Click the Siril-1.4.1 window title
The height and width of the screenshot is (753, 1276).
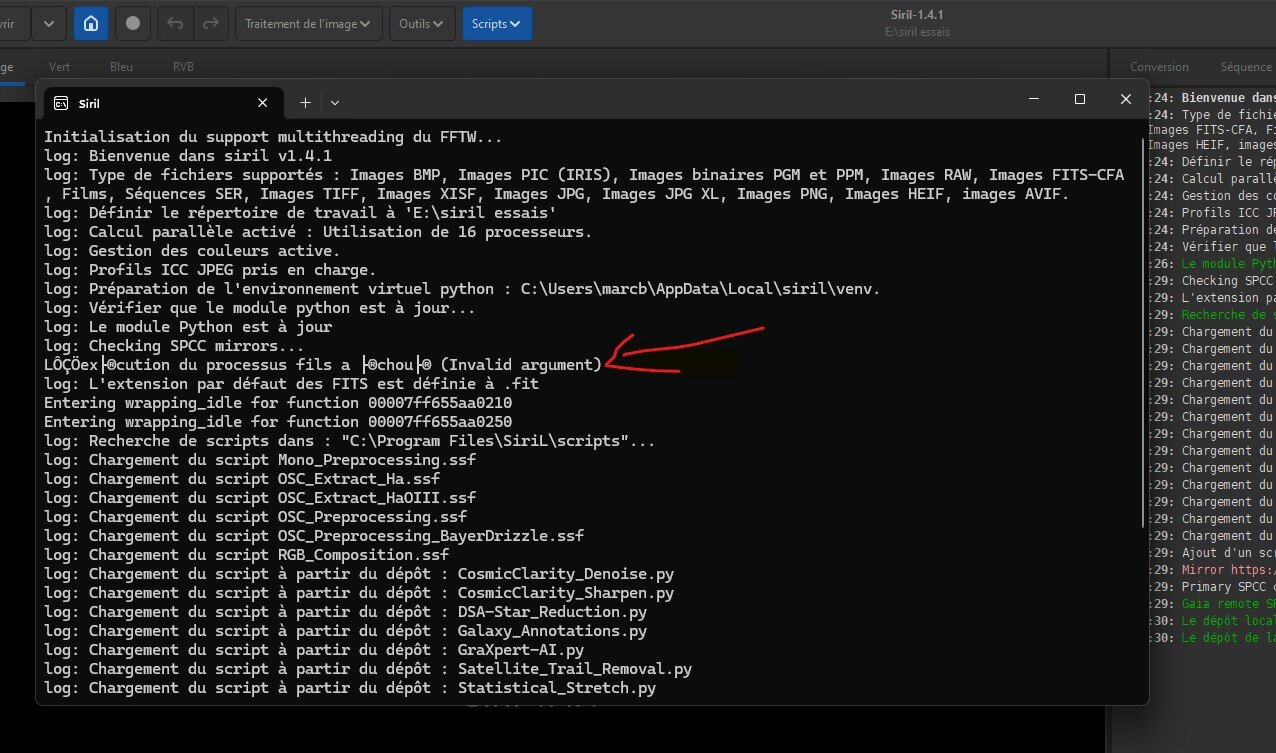917,14
